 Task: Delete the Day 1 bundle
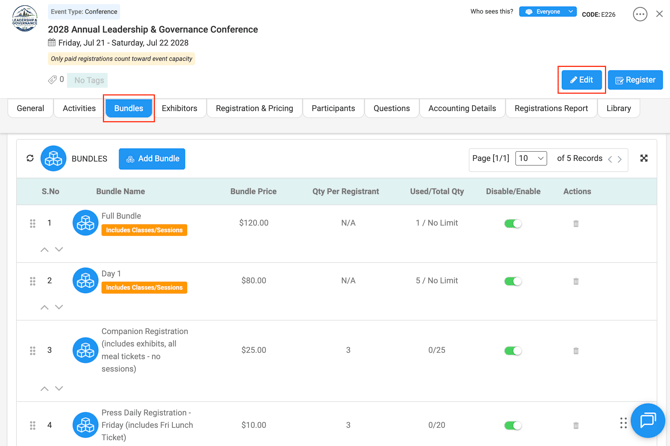click(x=576, y=281)
